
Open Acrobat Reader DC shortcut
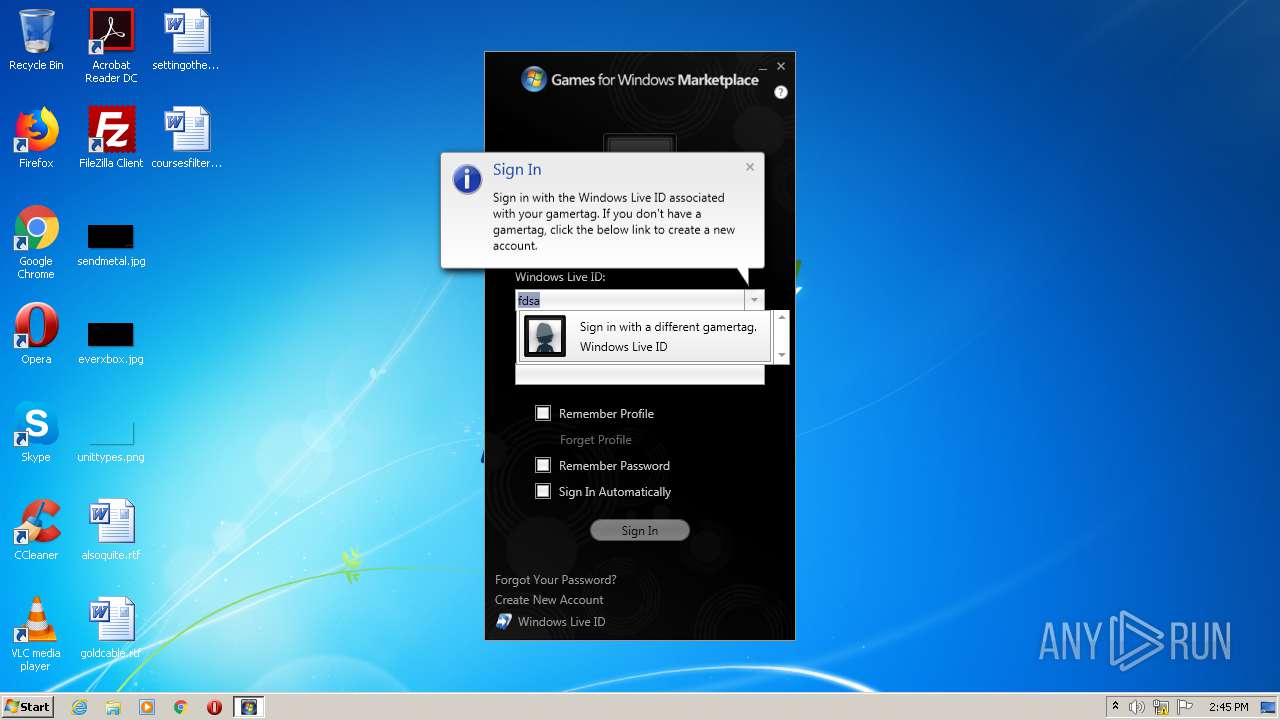(111, 46)
